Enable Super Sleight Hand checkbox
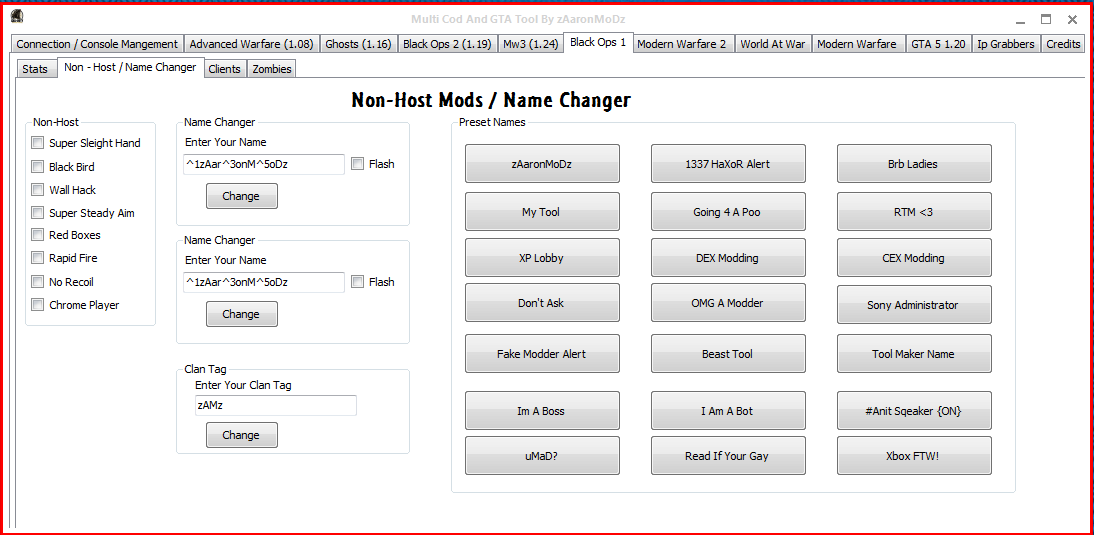 (38, 143)
